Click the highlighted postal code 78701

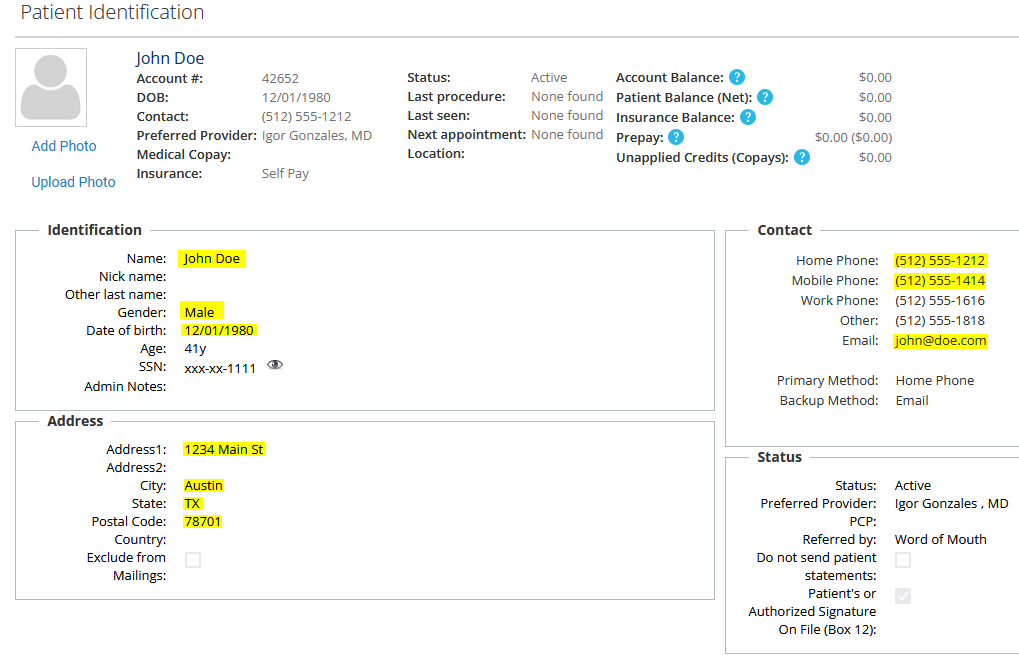coord(203,522)
